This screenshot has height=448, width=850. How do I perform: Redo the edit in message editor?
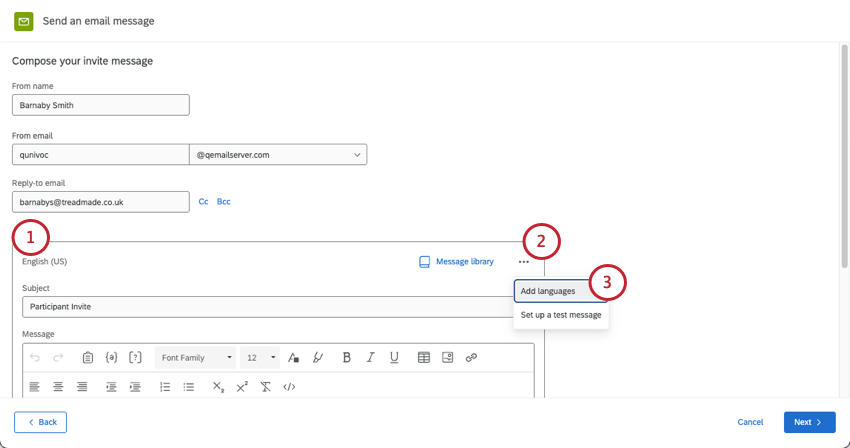[x=58, y=357]
